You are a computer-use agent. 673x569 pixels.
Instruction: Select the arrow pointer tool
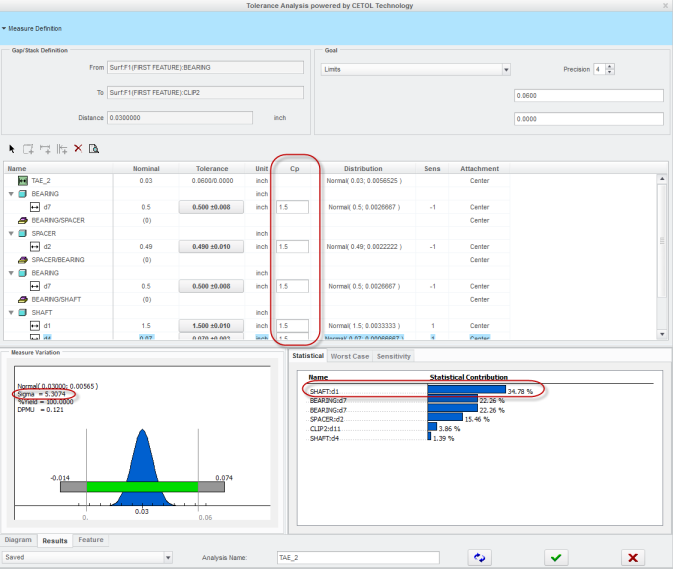[12, 148]
